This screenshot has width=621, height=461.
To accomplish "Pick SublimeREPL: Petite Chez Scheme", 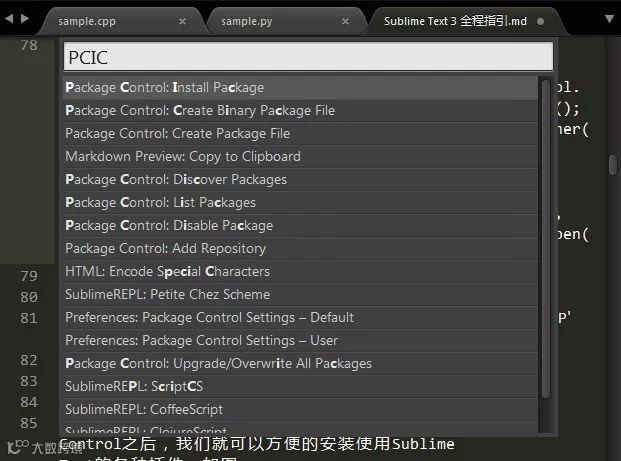I will point(301,294).
